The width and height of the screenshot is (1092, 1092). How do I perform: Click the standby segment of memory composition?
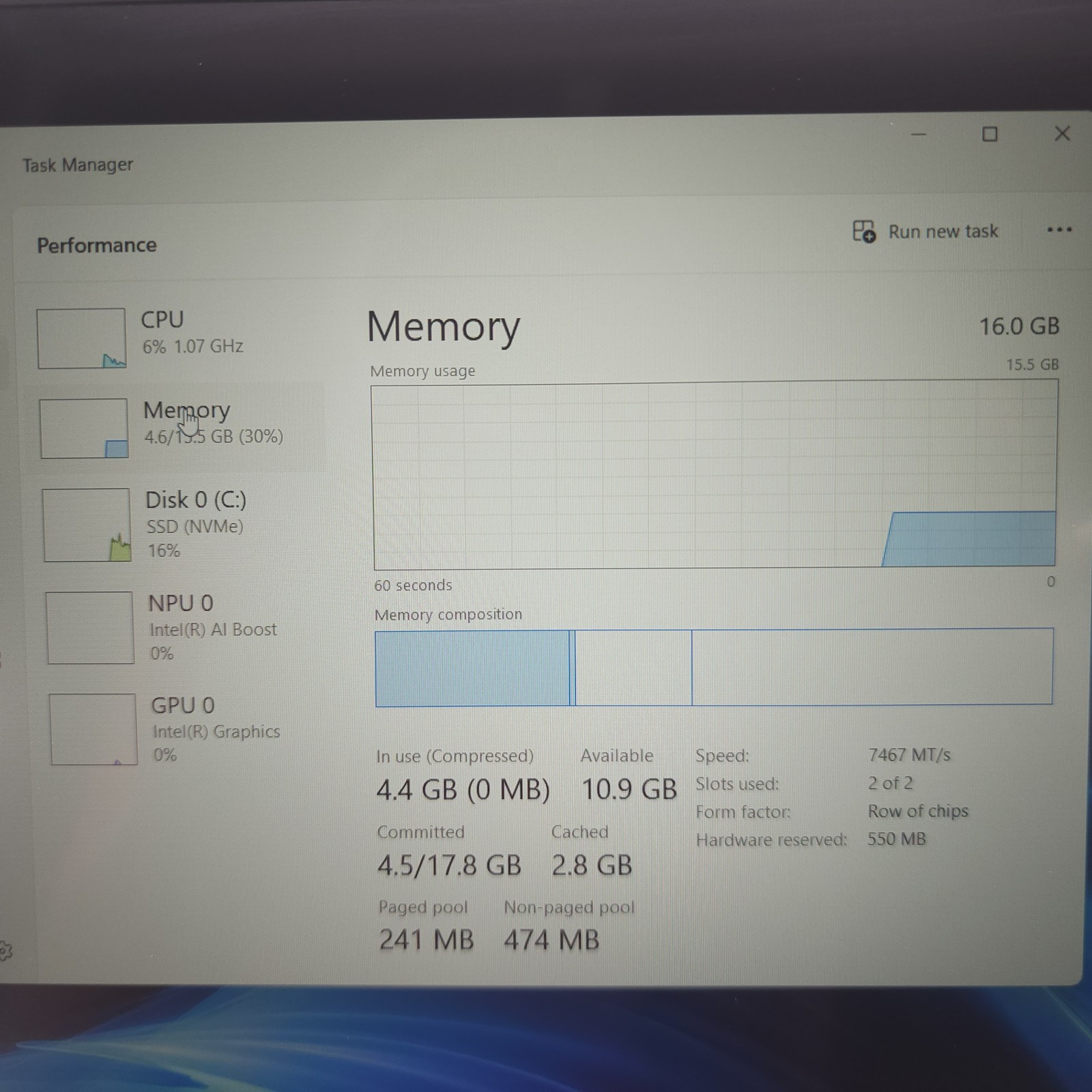click(633, 667)
